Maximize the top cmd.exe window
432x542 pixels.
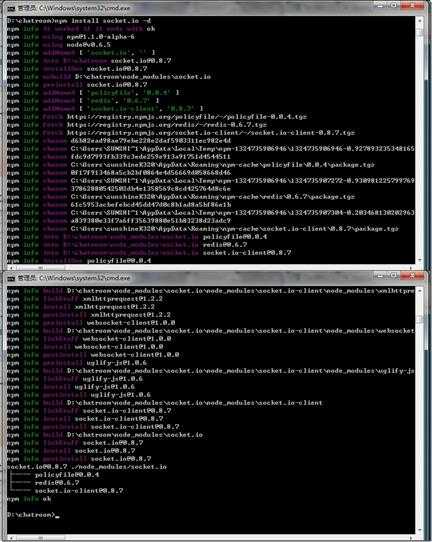point(394,6)
